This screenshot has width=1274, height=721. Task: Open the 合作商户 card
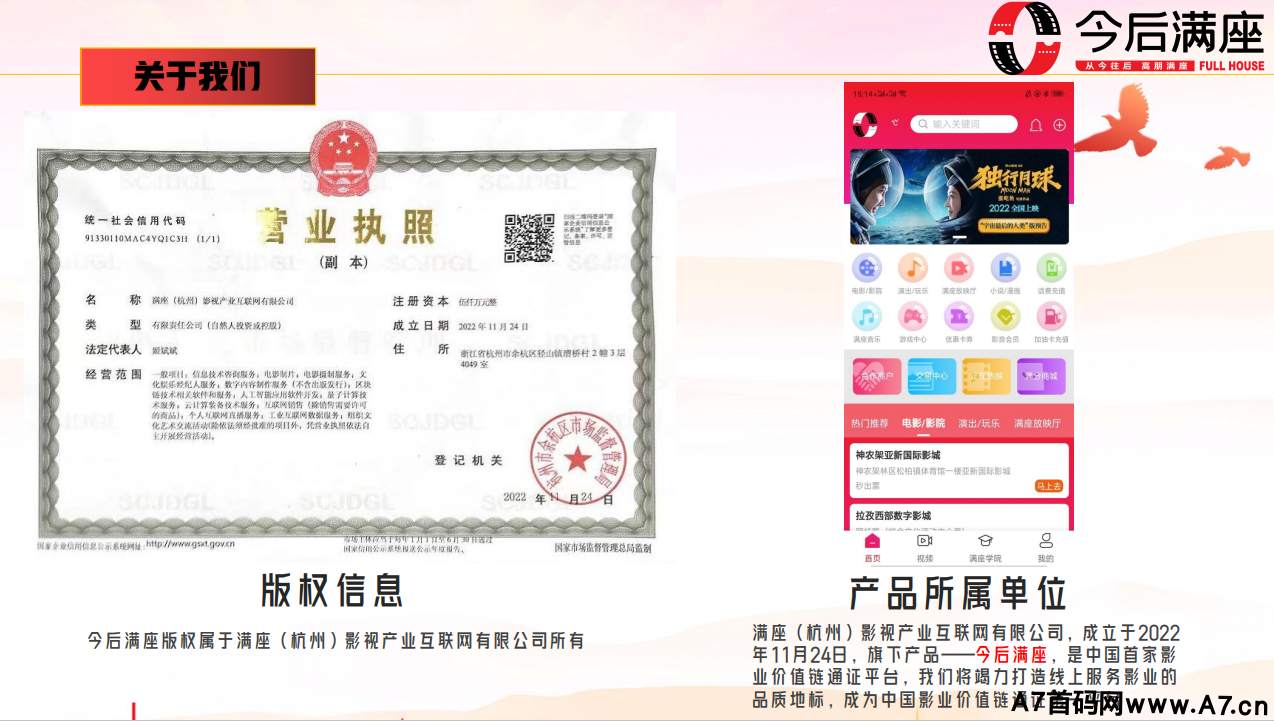click(x=877, y=377)
